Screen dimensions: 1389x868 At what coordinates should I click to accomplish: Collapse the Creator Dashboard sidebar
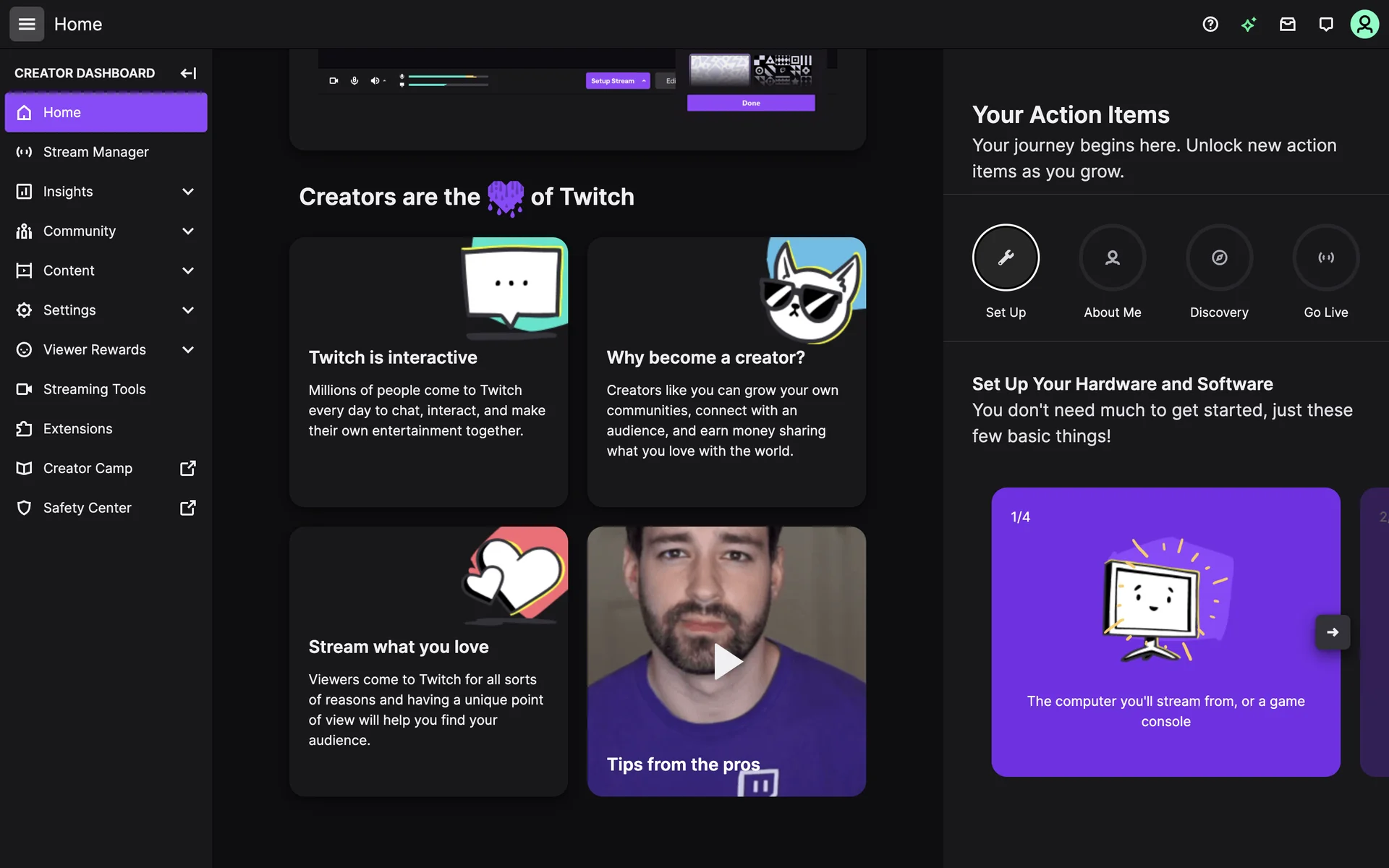click(x=188, y=73)
